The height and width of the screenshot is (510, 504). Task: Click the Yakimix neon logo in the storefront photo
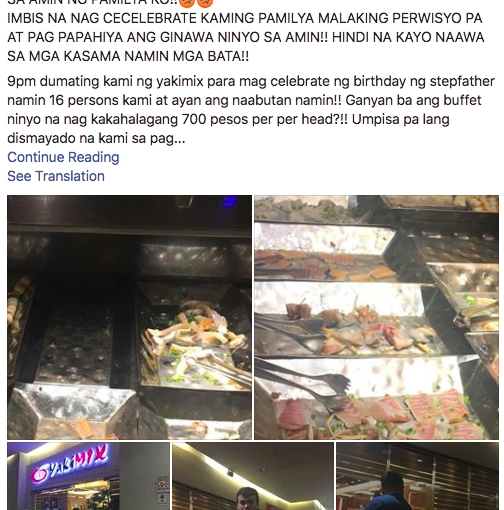pos(70,463)
